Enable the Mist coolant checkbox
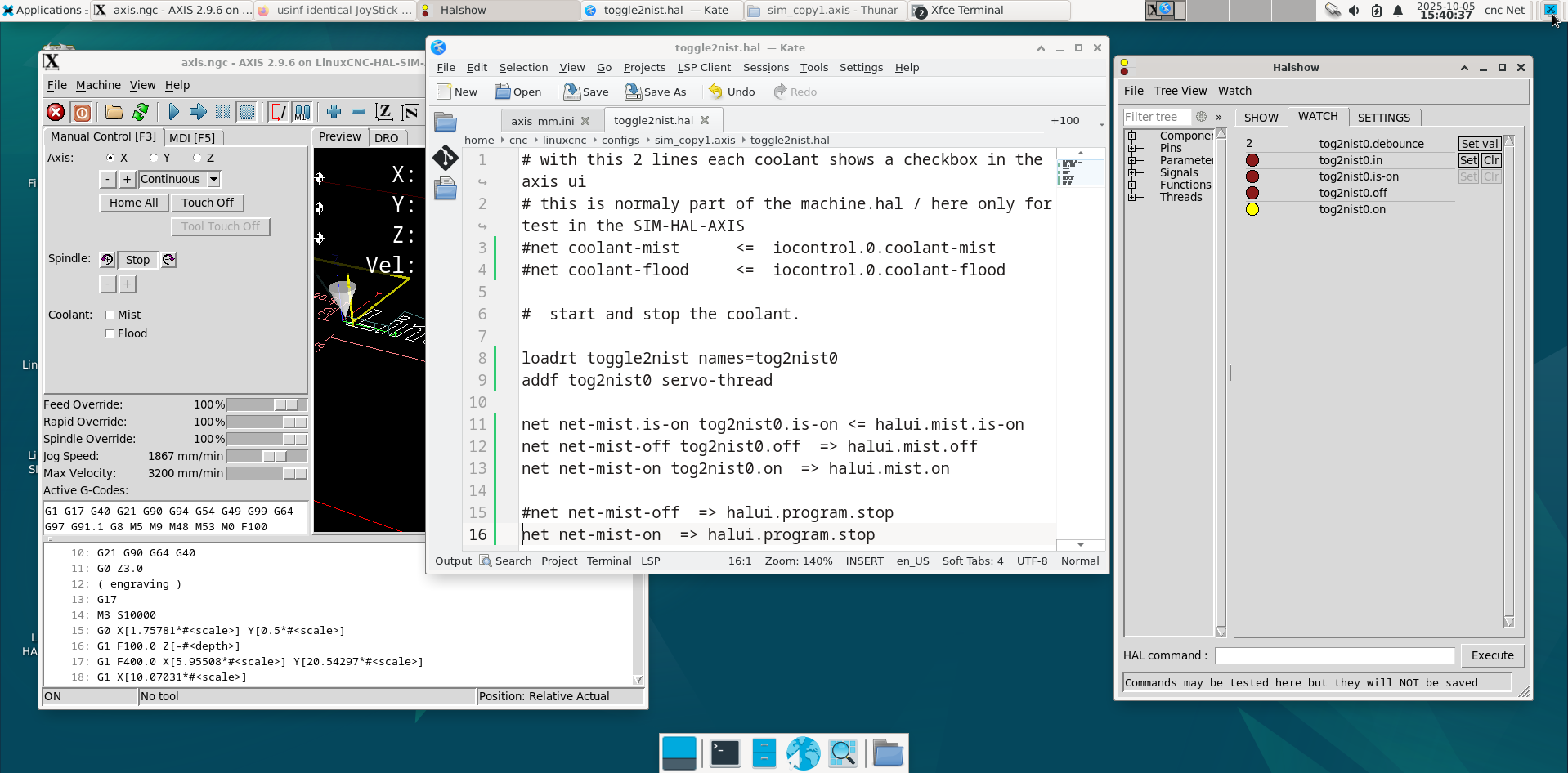The image size is (1568, 773). tap(110, 315)
